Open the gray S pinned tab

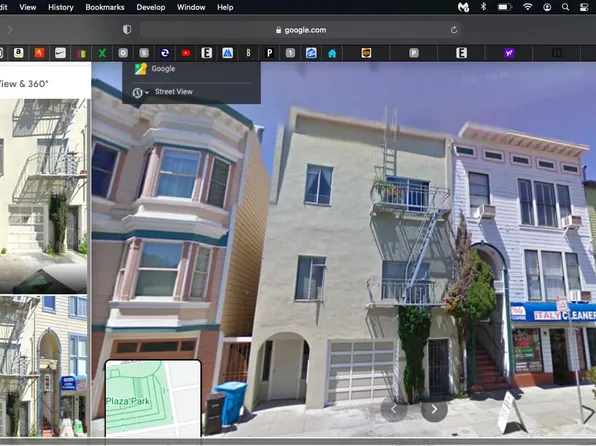pos(144,53)
